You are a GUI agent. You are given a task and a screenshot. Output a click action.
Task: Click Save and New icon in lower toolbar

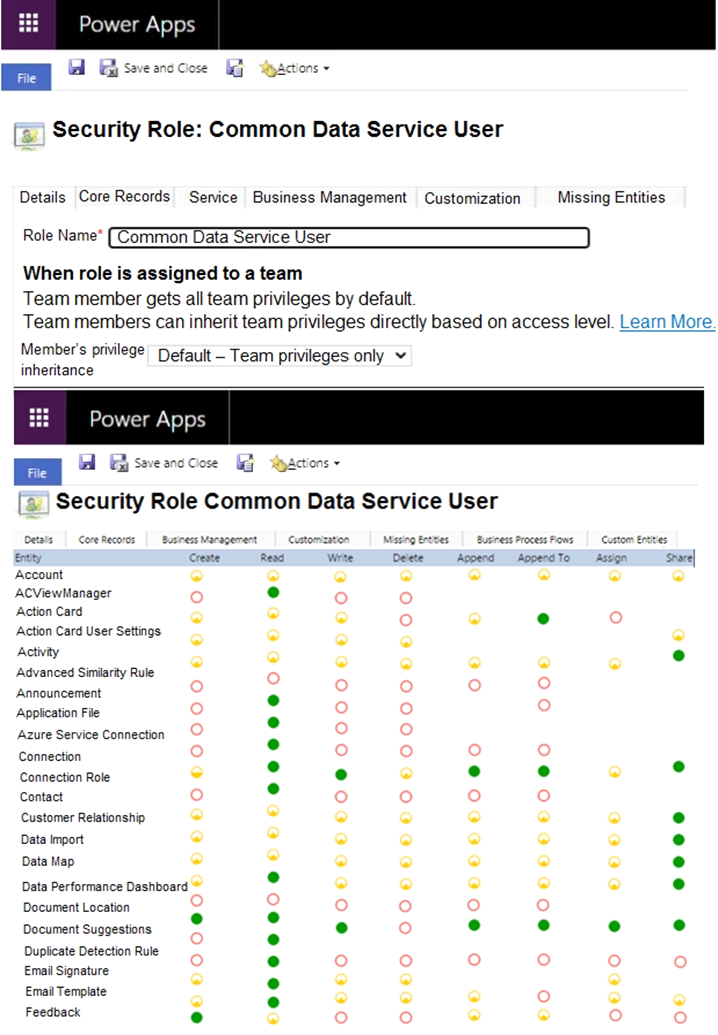(245, 463)
